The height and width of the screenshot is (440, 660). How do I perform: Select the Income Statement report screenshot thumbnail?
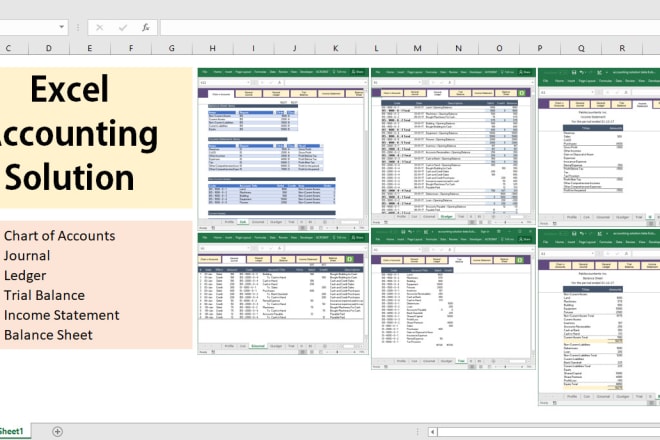click(x=599, y=147)
